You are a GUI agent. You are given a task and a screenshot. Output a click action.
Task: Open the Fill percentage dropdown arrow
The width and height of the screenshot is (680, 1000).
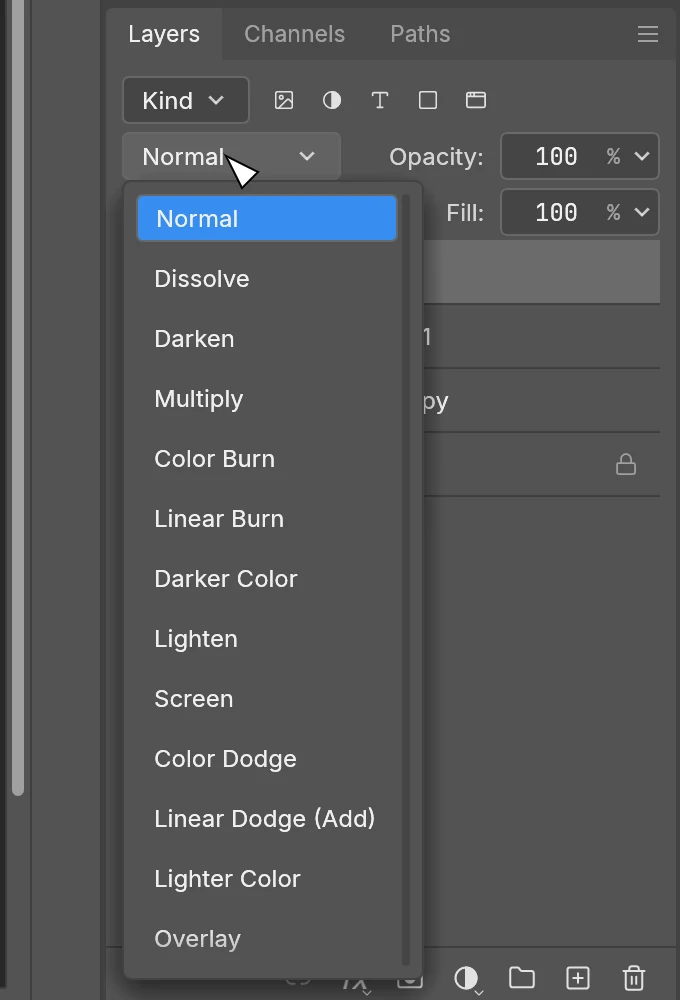click(642, 212)
